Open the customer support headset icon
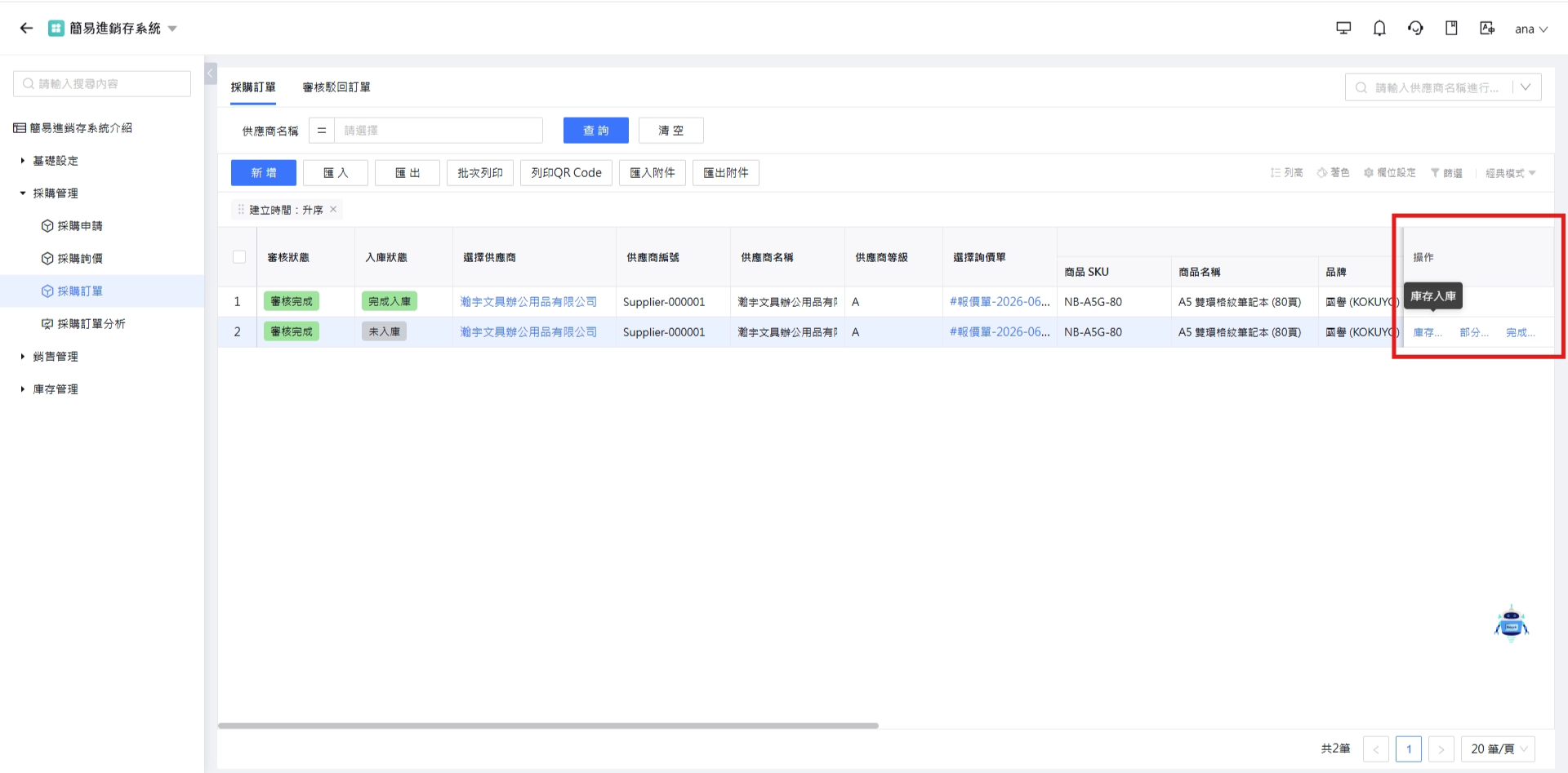 pos(1415,29)
